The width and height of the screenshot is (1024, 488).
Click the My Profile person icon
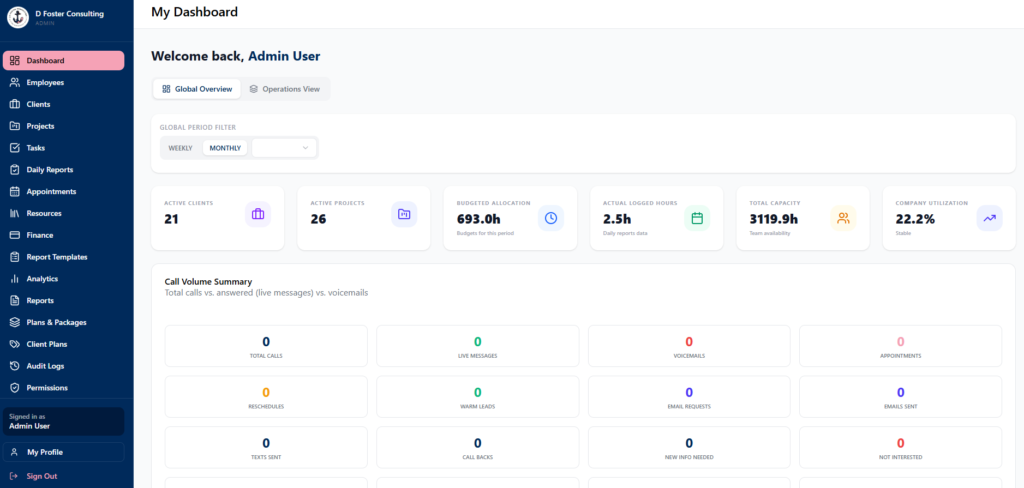[x=14, y=452]
